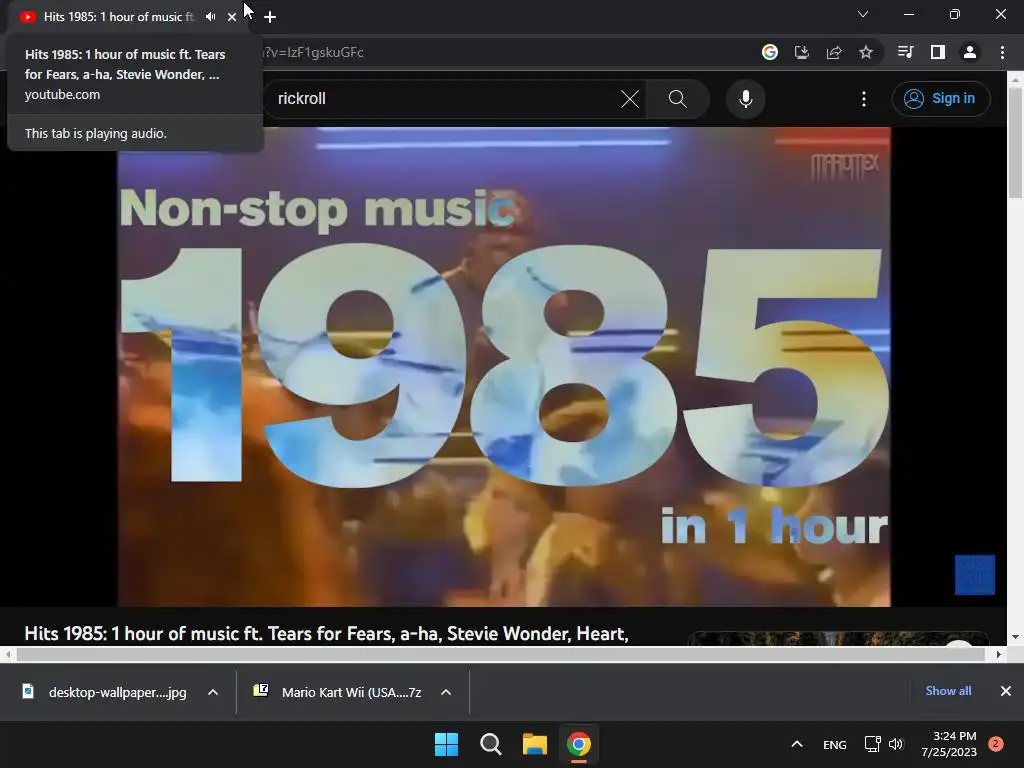
Task: Click the vertical scrollbar thumb
Action: point(1016,142)
